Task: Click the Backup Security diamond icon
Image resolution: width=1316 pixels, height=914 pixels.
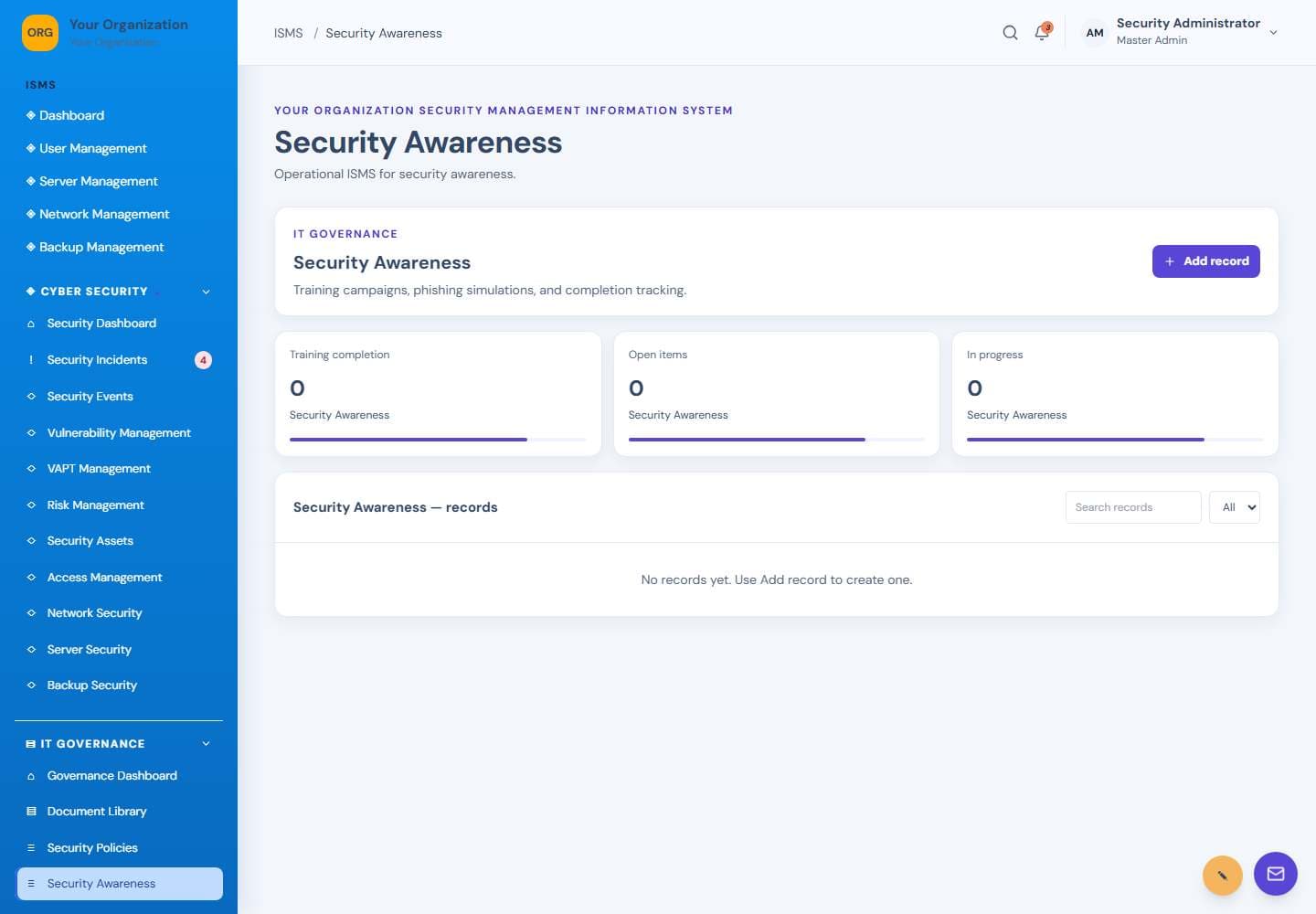Action: coord(31,685)
